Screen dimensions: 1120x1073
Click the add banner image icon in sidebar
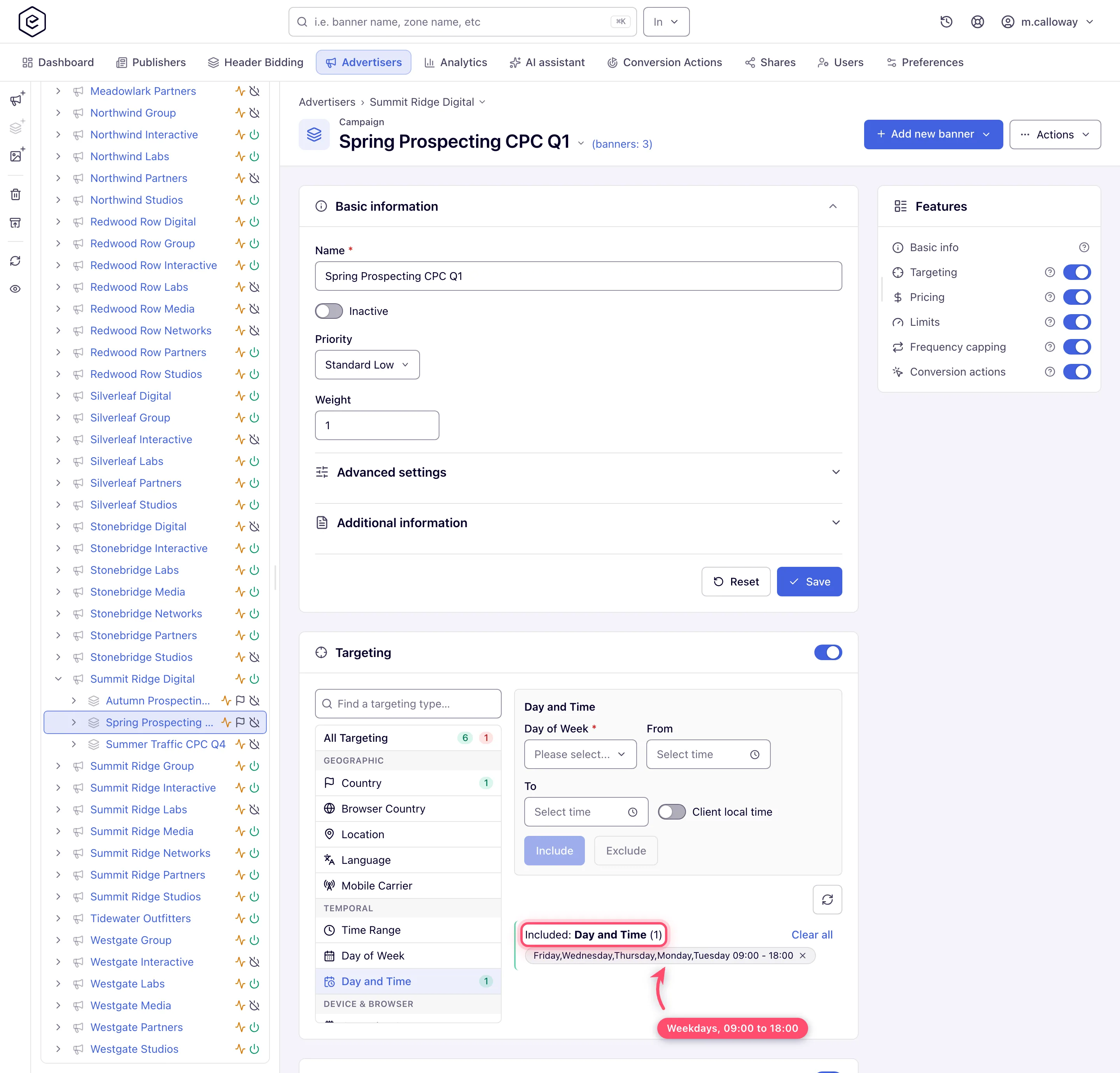(x=17, y=155)
